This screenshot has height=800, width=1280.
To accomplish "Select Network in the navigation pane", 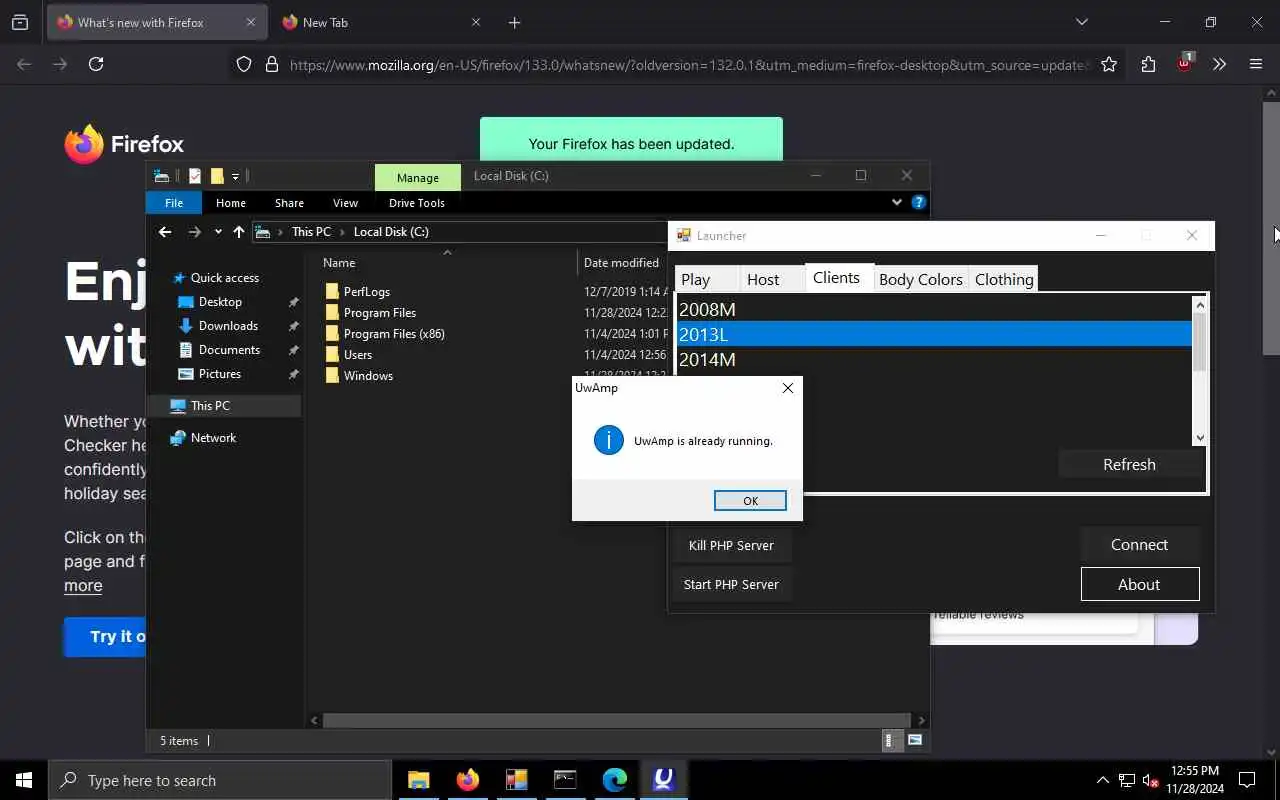I will (213, 438).
